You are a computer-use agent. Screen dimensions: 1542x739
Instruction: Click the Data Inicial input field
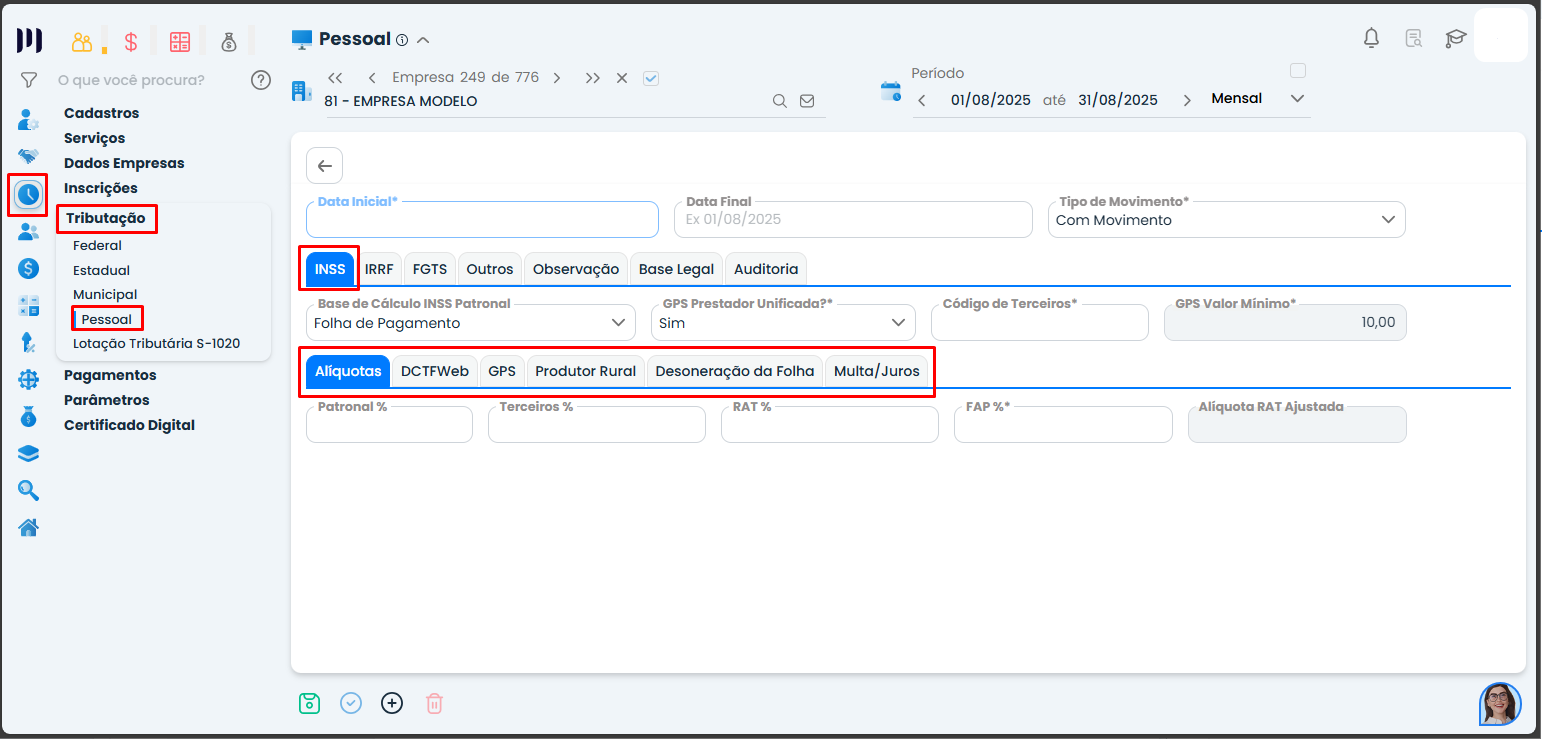click(482, 221)
